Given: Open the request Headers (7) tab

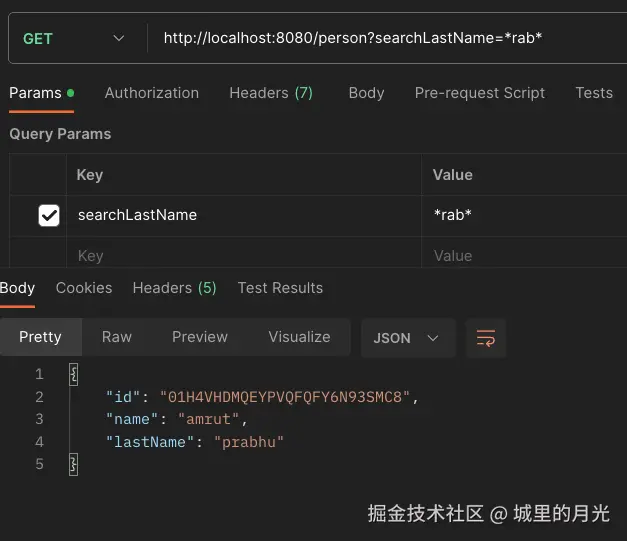Looking at the screenshot, I should [271, 93].
